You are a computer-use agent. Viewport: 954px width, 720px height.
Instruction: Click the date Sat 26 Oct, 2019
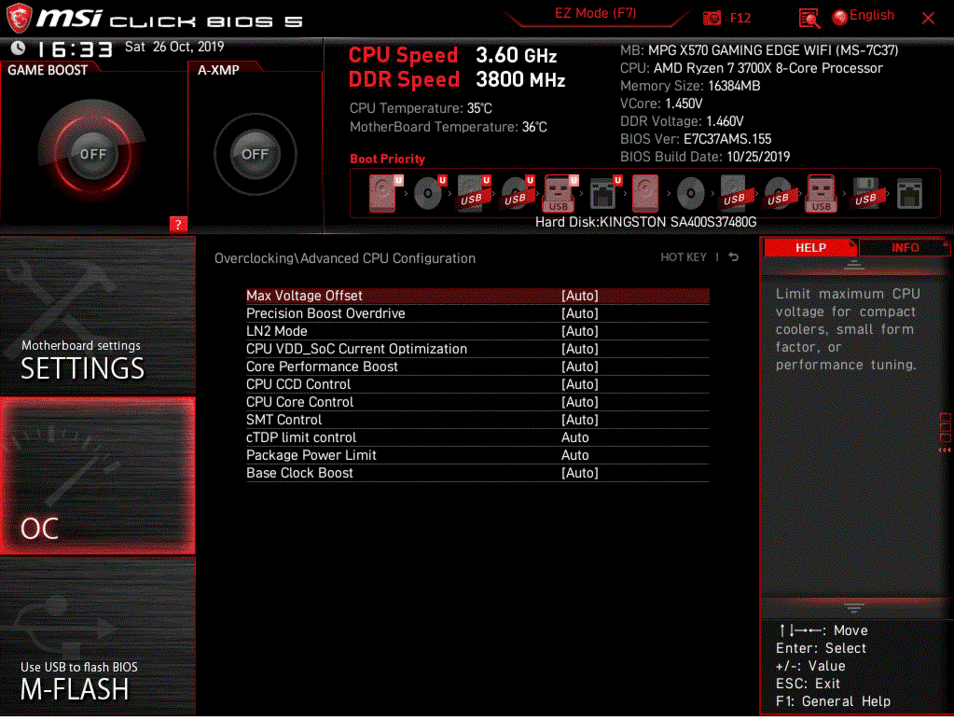pos(174,47)
